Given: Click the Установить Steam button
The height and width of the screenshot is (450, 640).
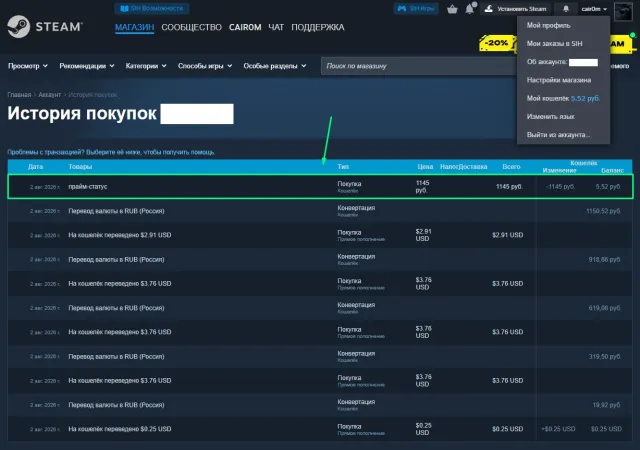Looking at the screenshot, I should [516, 9].
